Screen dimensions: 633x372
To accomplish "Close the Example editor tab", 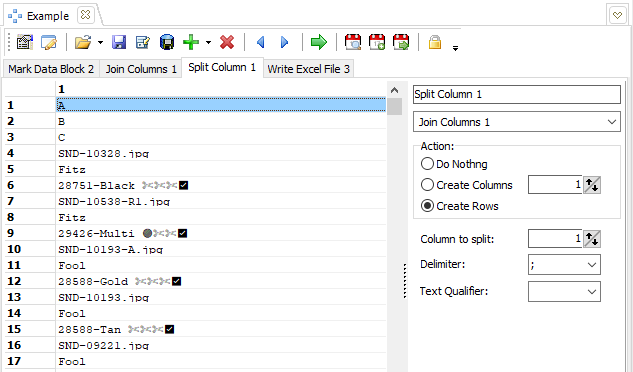I will coord(85,15).
